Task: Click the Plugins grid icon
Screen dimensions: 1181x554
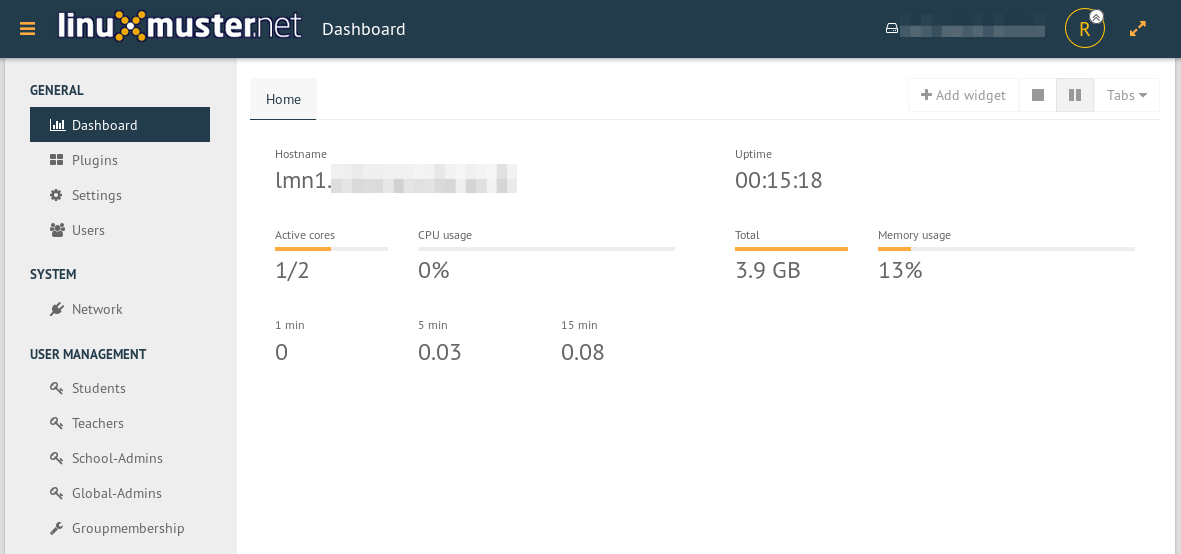Action: [x=57, y=160]
